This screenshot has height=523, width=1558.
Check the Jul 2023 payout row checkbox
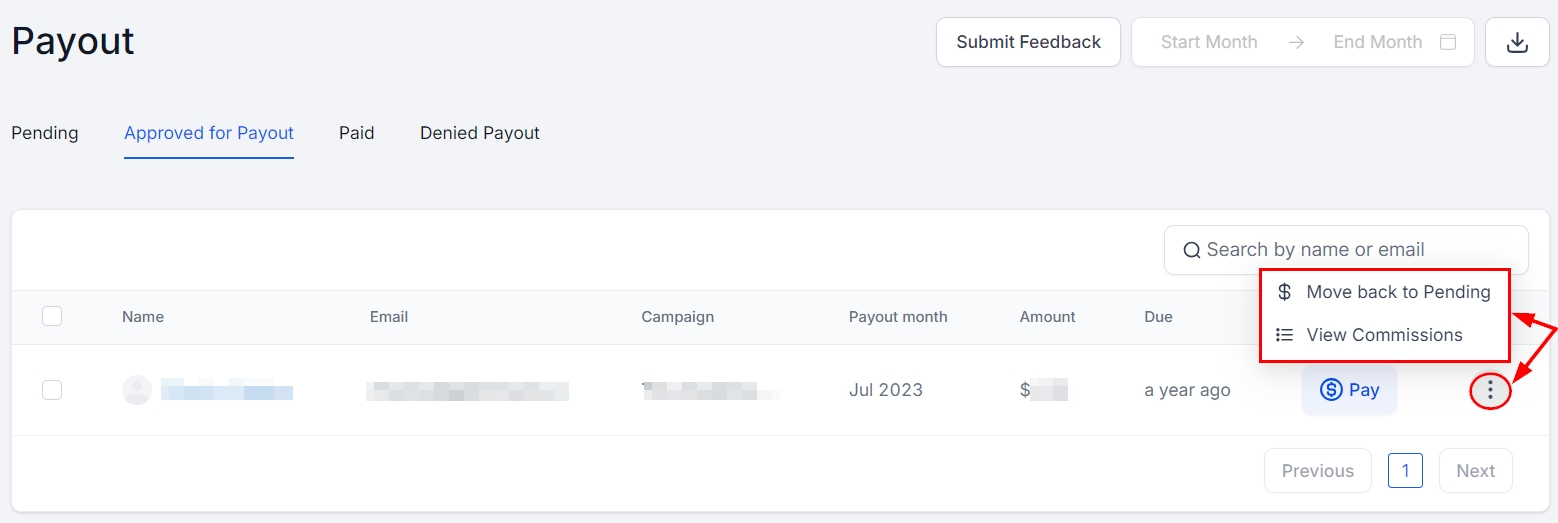[x=52, y=390]
